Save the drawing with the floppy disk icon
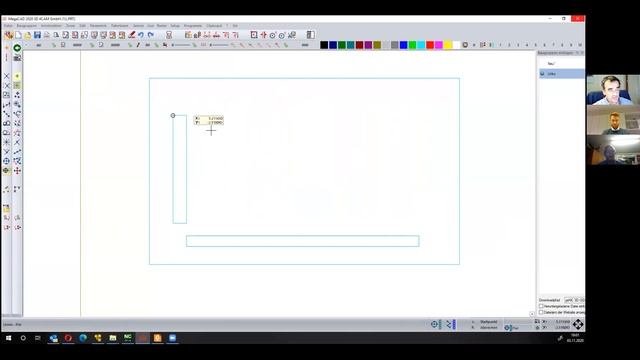The height and width of the screenshot is (360, 640). 37,35
